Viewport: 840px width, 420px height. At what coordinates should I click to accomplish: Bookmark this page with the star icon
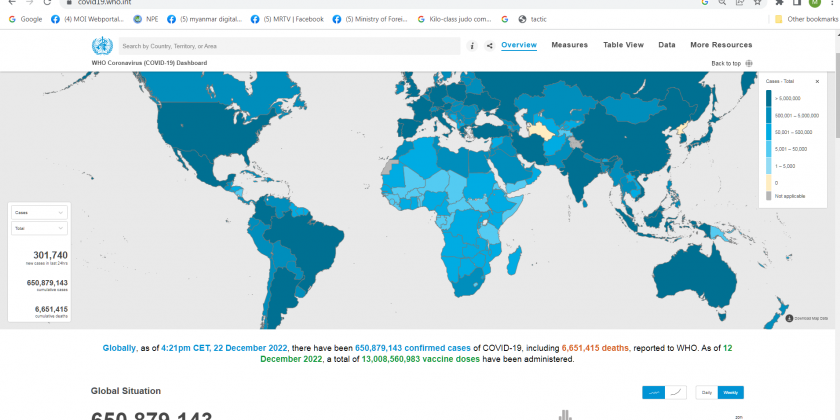coord(759,3)
